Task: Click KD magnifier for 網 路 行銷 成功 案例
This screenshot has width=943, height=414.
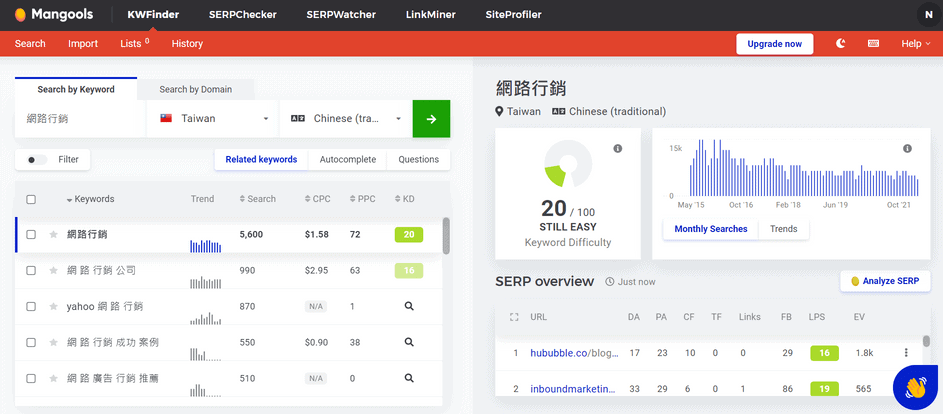Action: click(409, 342)
